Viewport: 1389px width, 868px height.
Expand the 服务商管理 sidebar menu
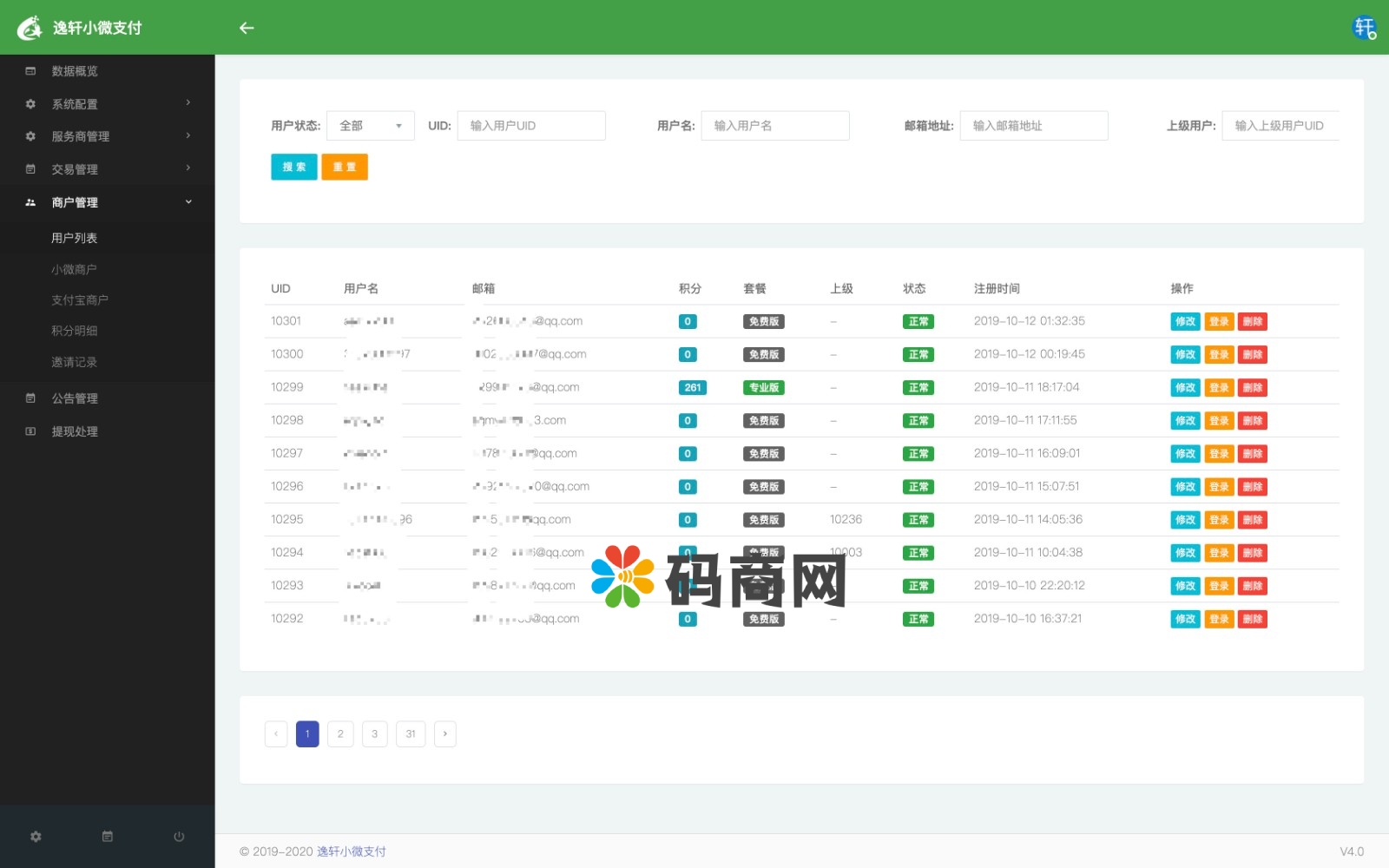tap(107, 136)
